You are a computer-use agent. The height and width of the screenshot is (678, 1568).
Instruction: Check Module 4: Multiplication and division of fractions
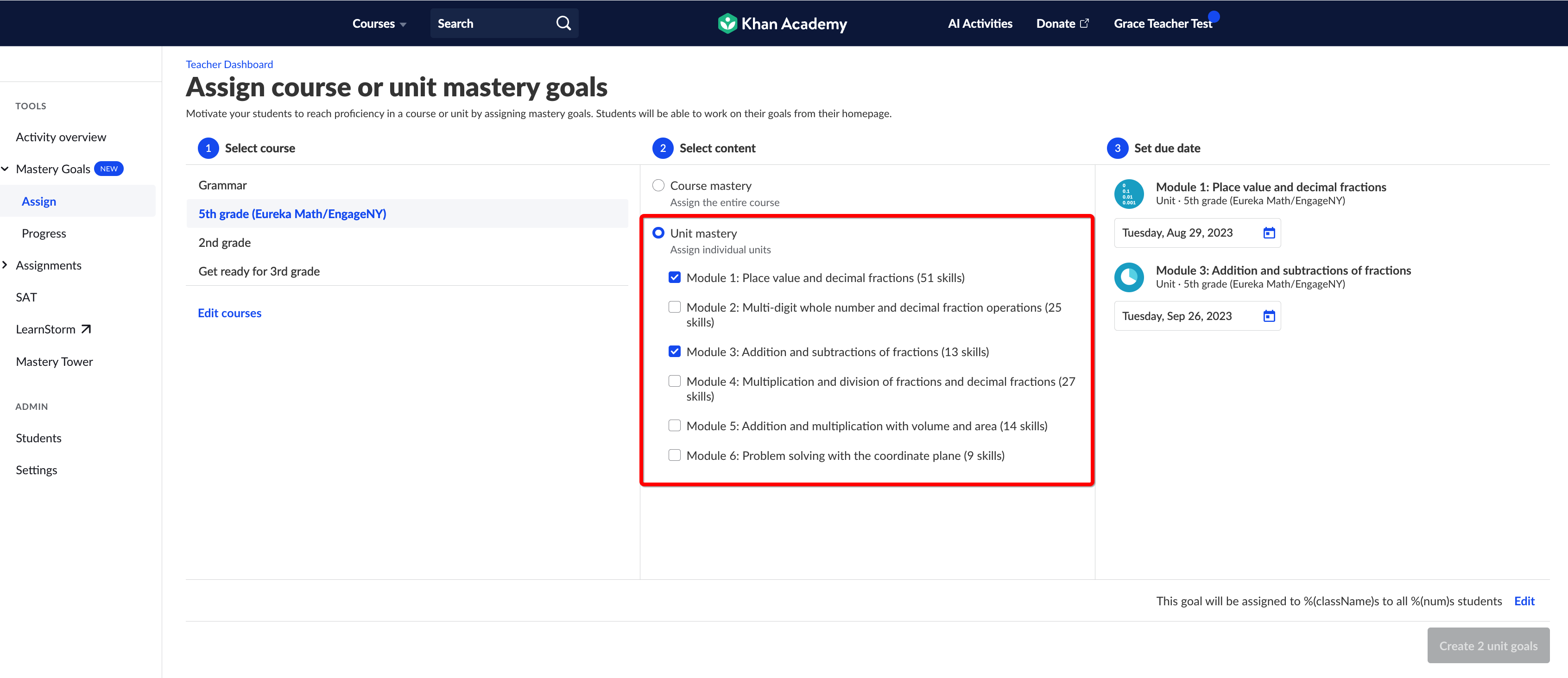tap(675, 382)
